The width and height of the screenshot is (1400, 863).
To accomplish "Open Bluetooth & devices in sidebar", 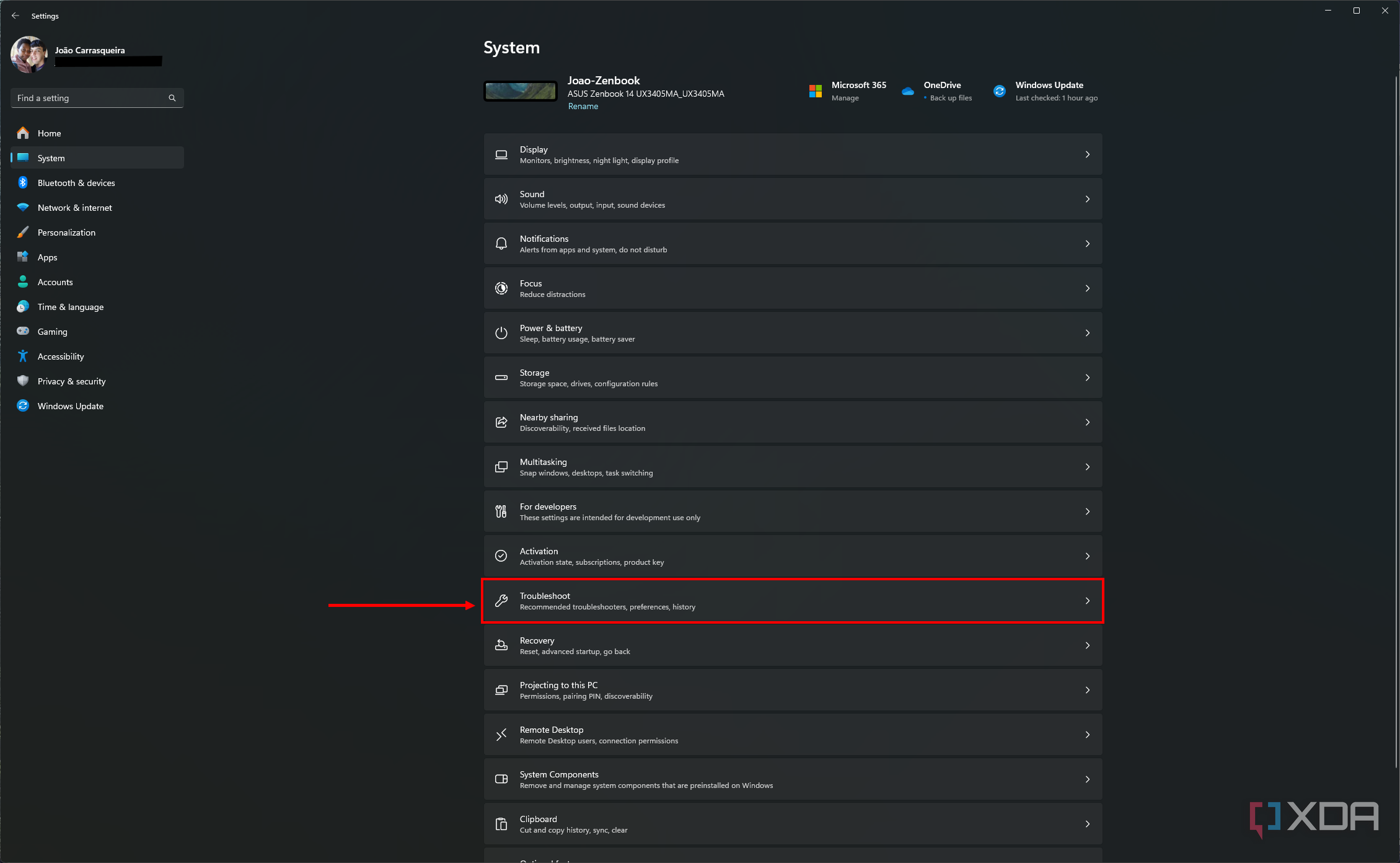I will click(x=76, y=183).
